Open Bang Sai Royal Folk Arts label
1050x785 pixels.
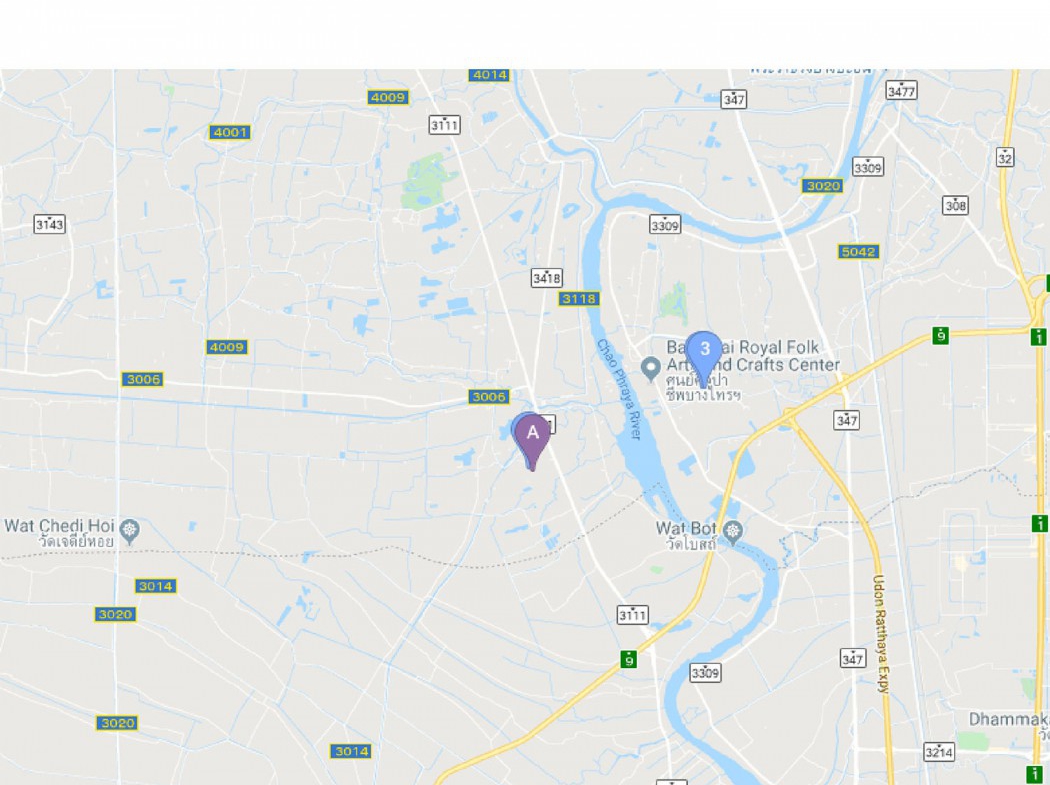click(752, 356)
